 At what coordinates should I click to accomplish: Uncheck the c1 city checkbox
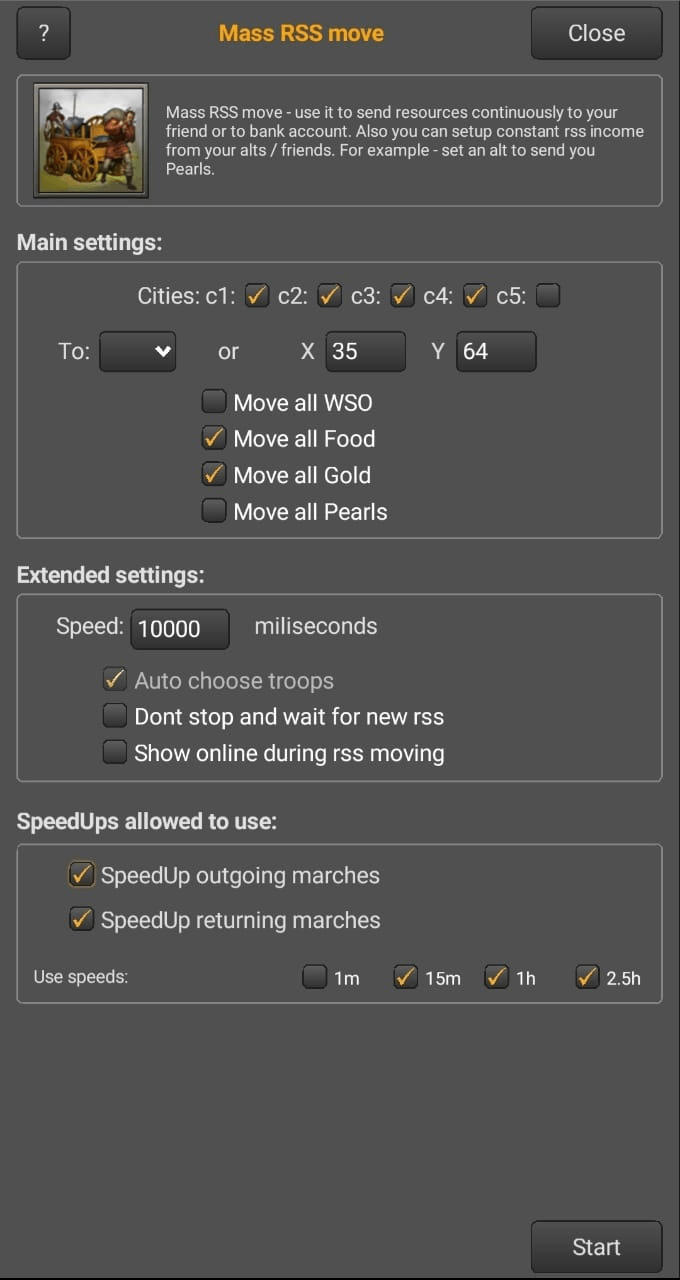[257, 296]
